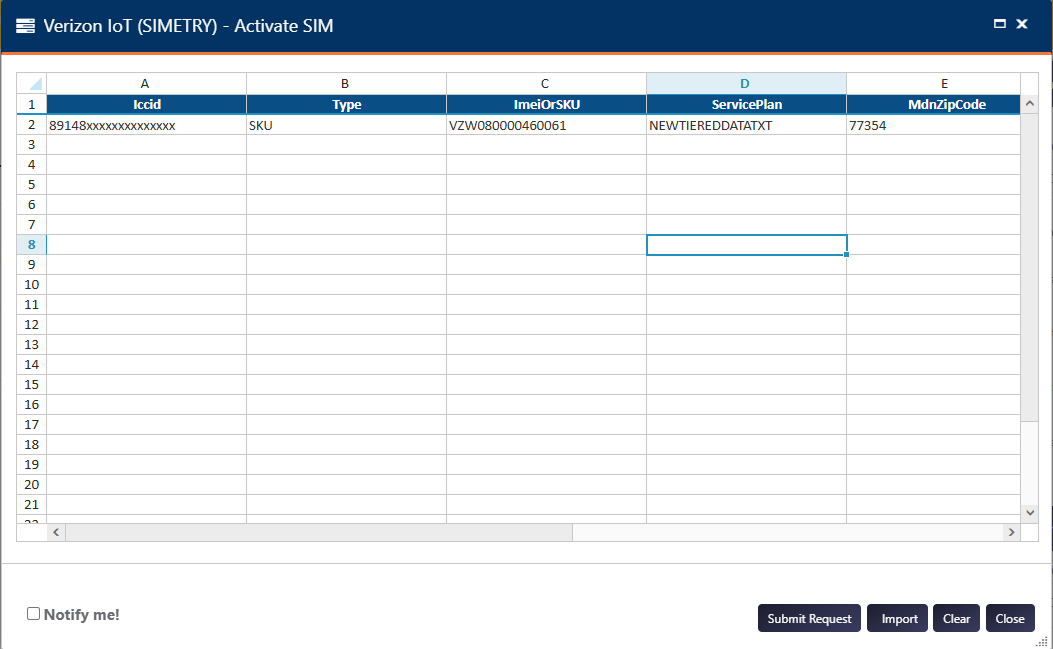This screenshot has height=649, width=1053.
Task: Select column C header
Action: coord(546,83)
